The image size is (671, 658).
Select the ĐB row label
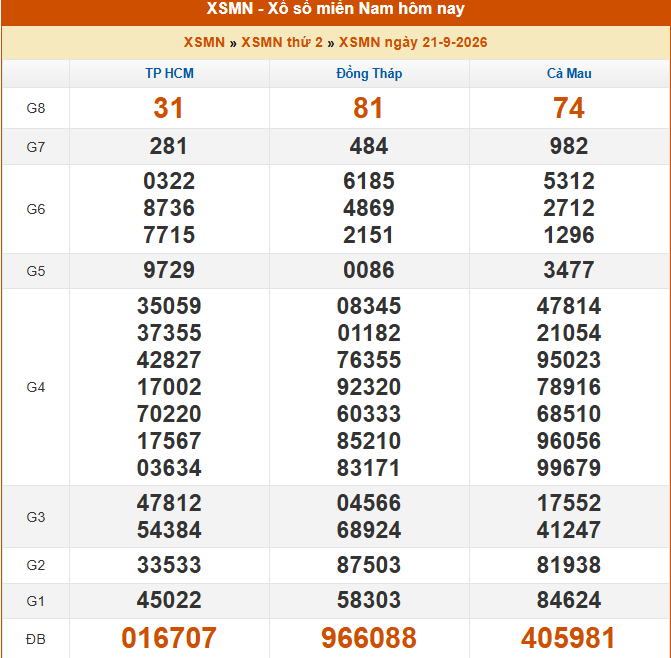(x=36, y=639)
